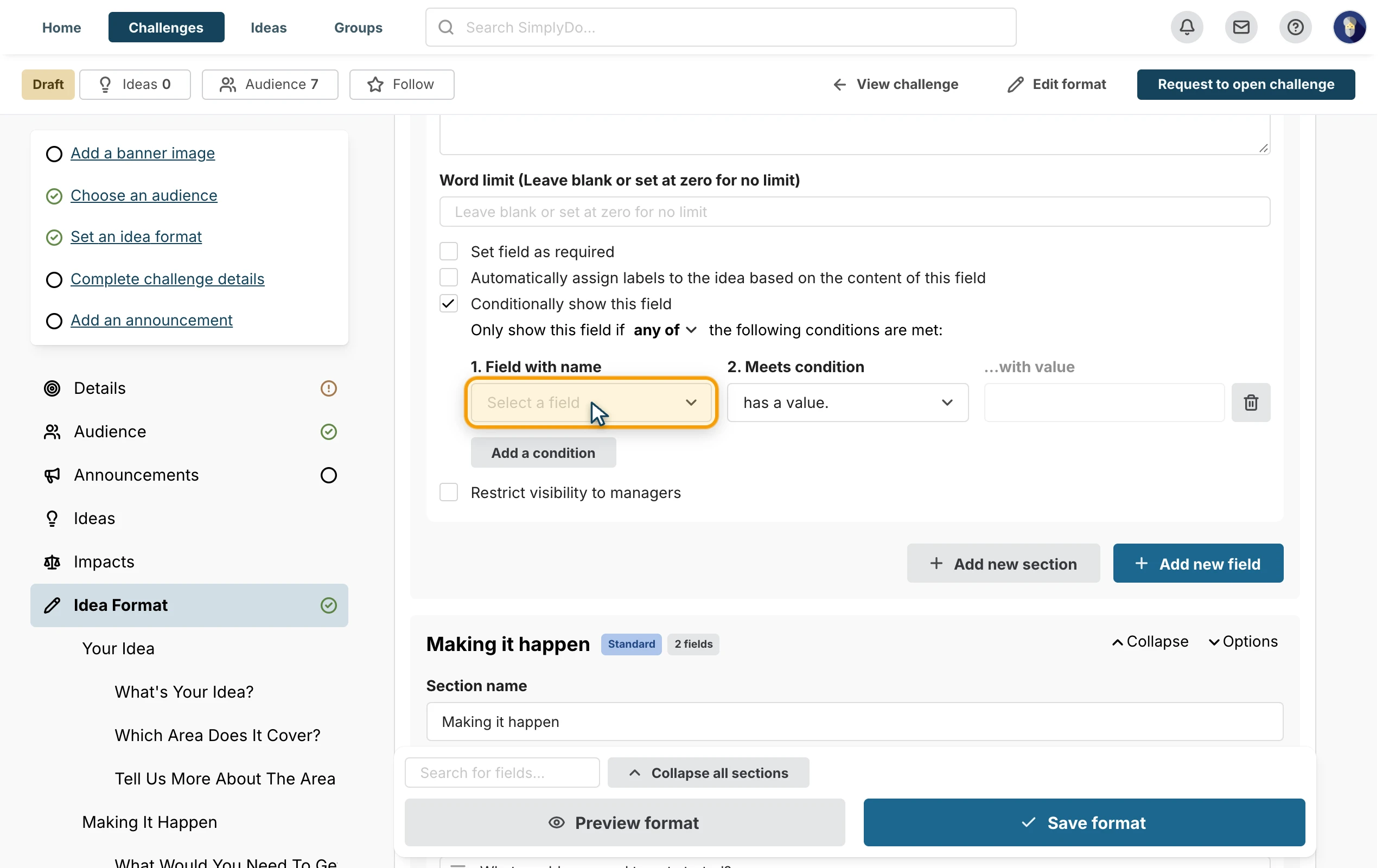Click the Word limit input field

[x=854, y=212]
